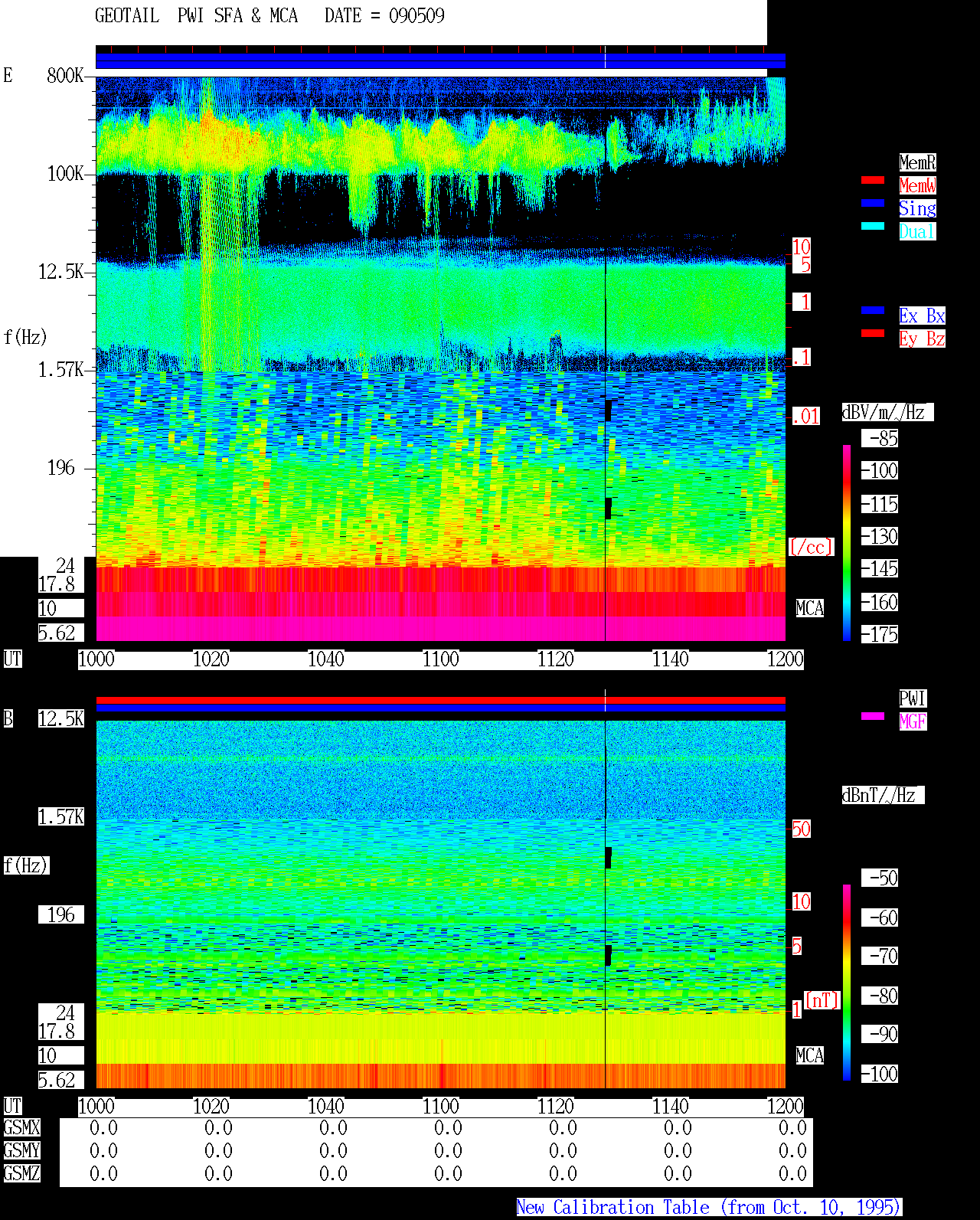Click the 50 nT scale marker

point(801,829)
